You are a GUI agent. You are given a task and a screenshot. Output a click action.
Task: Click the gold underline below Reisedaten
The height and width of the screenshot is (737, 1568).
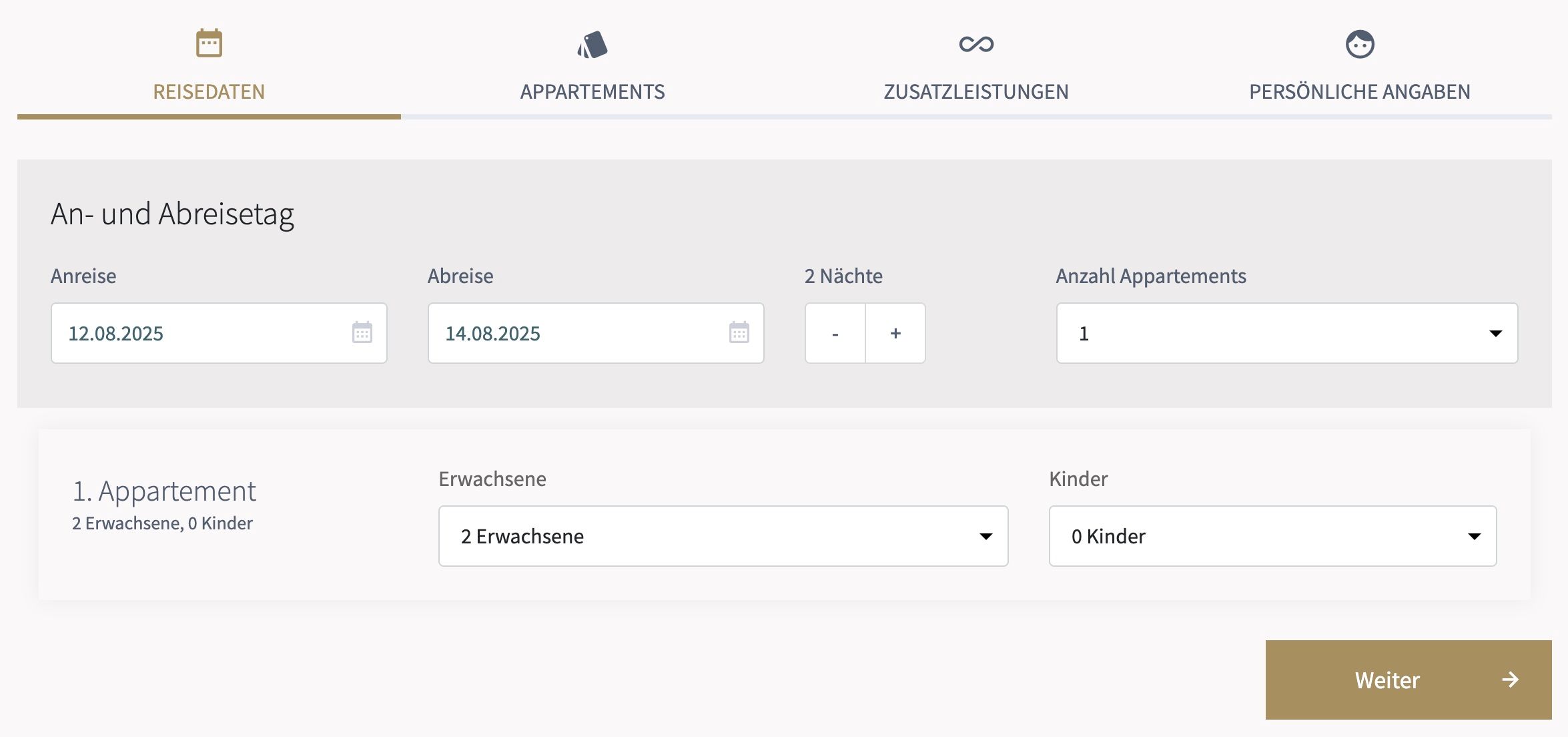coord(209,117)
